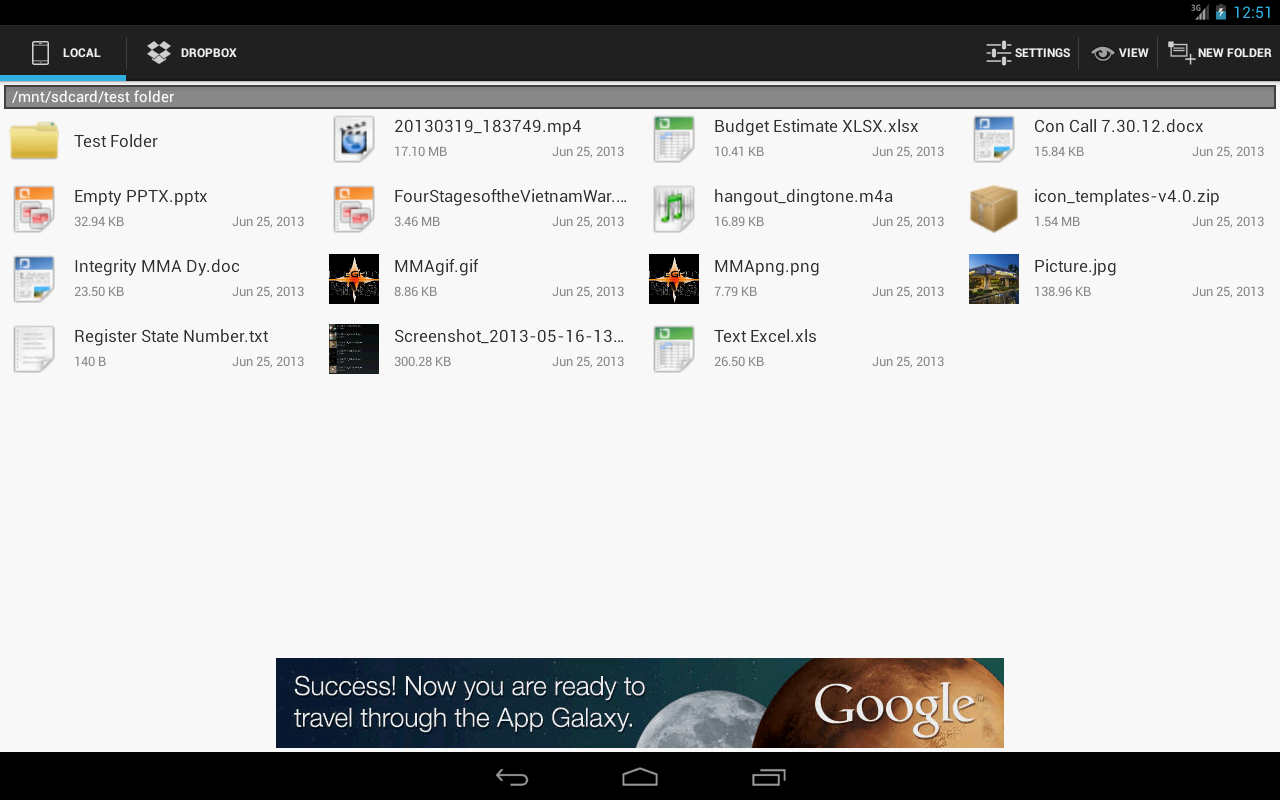The height and width of the screenshot is (800, 1280).
Task: Tap the Android Home navigation button
Action: 640,777
